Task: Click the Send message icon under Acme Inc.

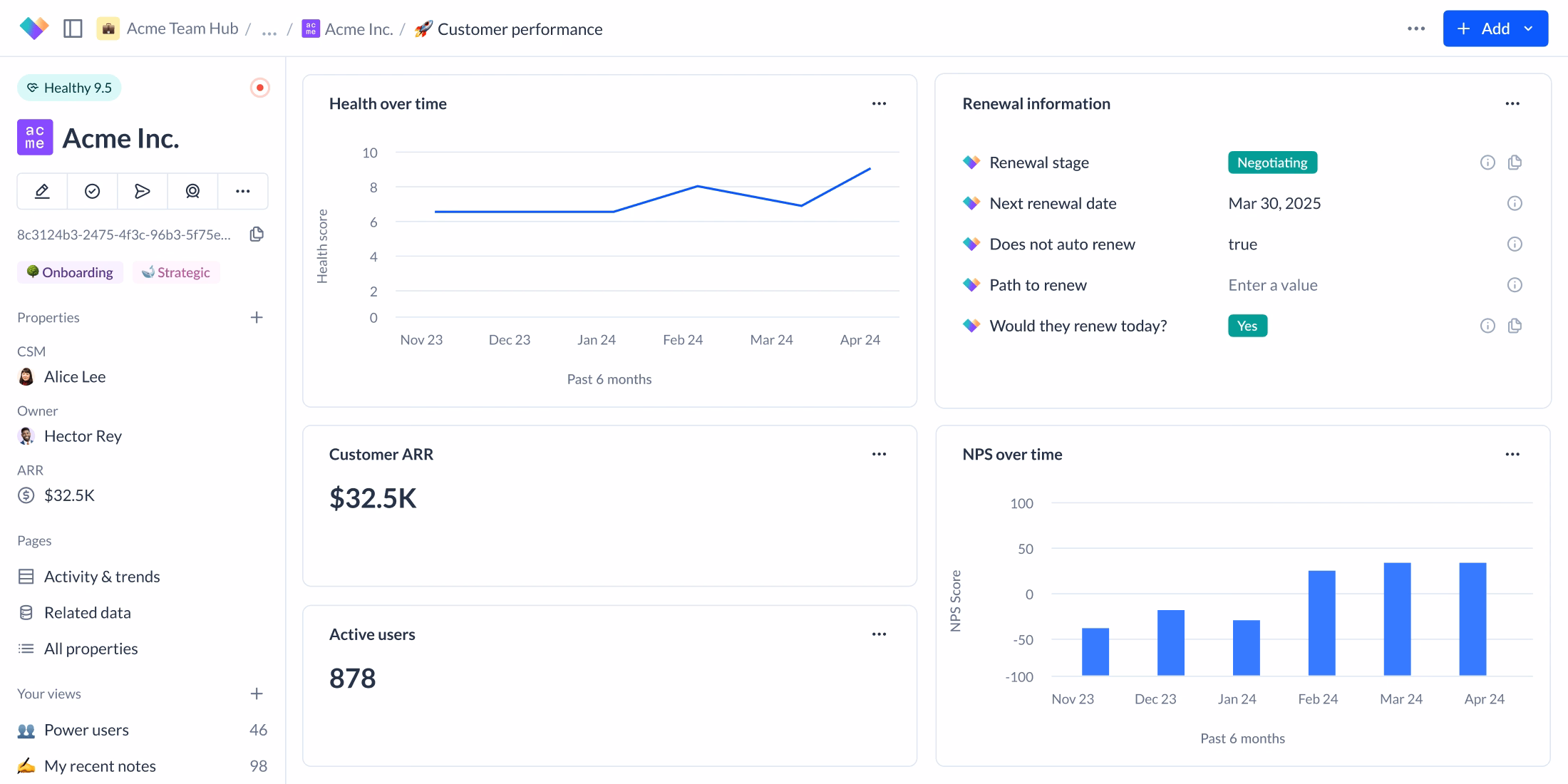Action: [142, 191]
